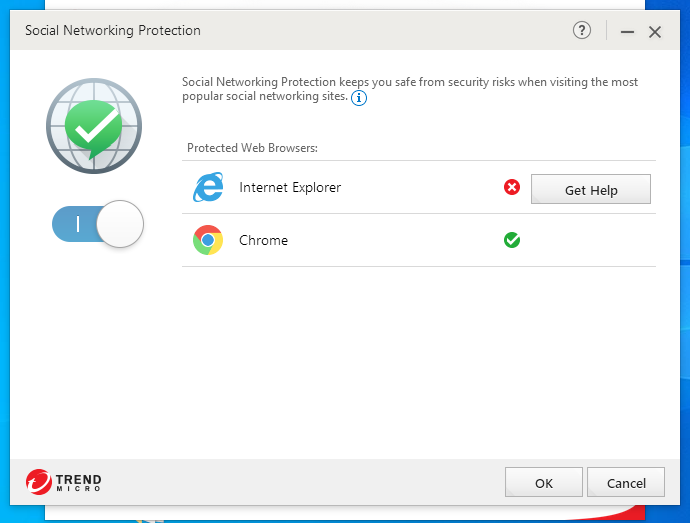Screen dimensions: 690x523
Task: Click the globe with checkmark shield icon
Action: 94,126
